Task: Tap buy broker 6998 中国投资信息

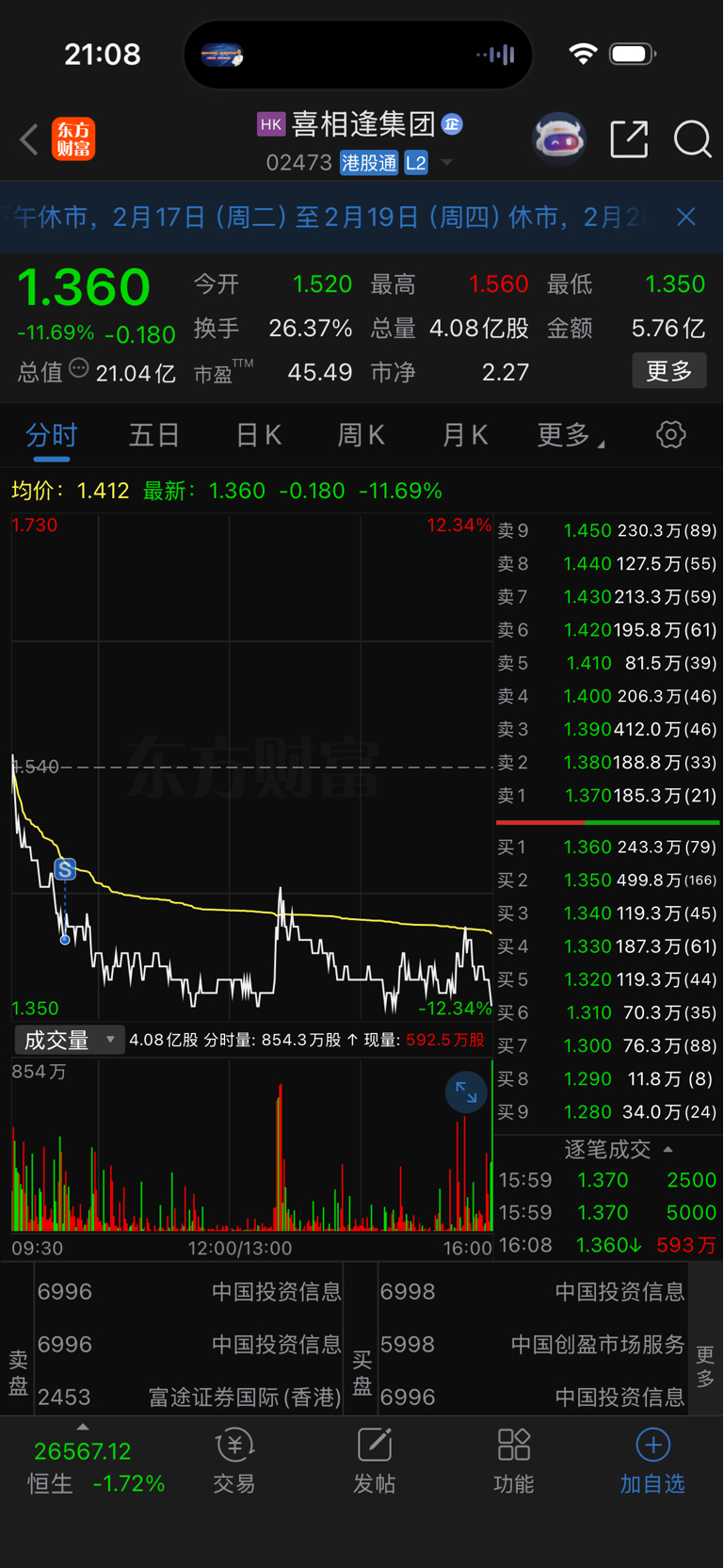Action: click(532, 1292)
